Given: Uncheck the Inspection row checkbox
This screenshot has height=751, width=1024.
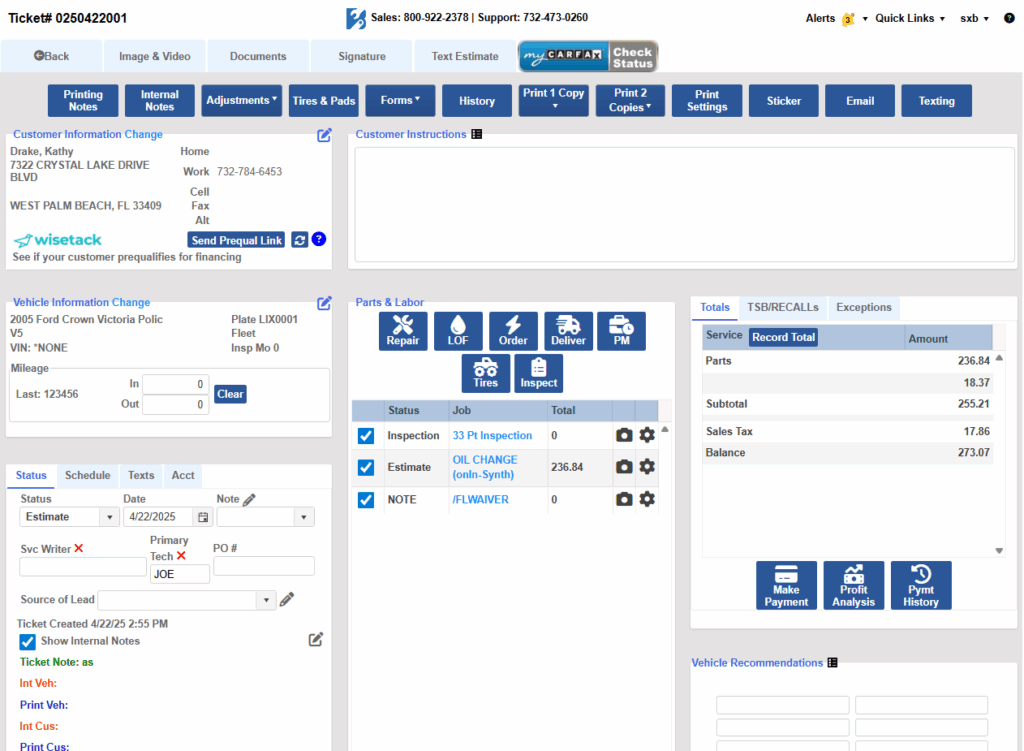Looking at the screenshot, I should 366,436.
